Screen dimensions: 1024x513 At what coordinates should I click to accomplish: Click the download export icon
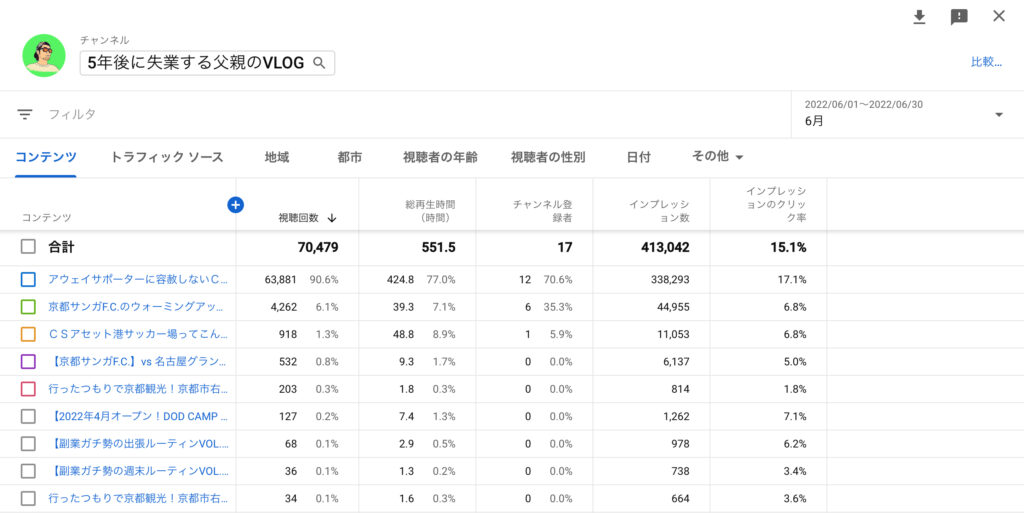click(919, 17)
